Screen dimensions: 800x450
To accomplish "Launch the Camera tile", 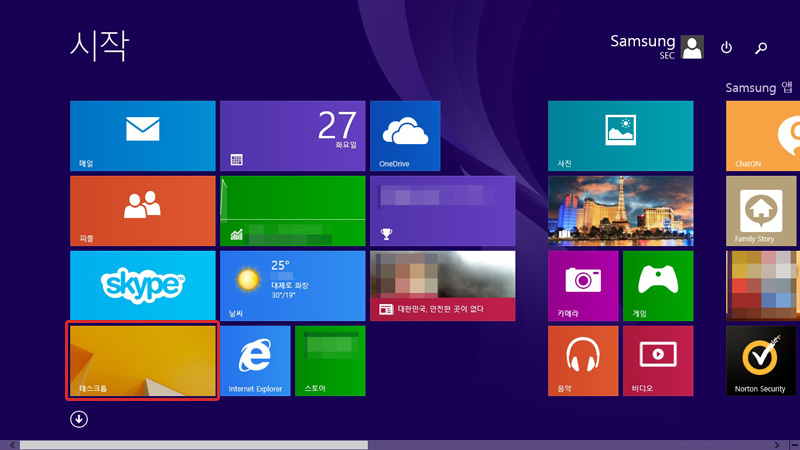I will click(583, 286).
